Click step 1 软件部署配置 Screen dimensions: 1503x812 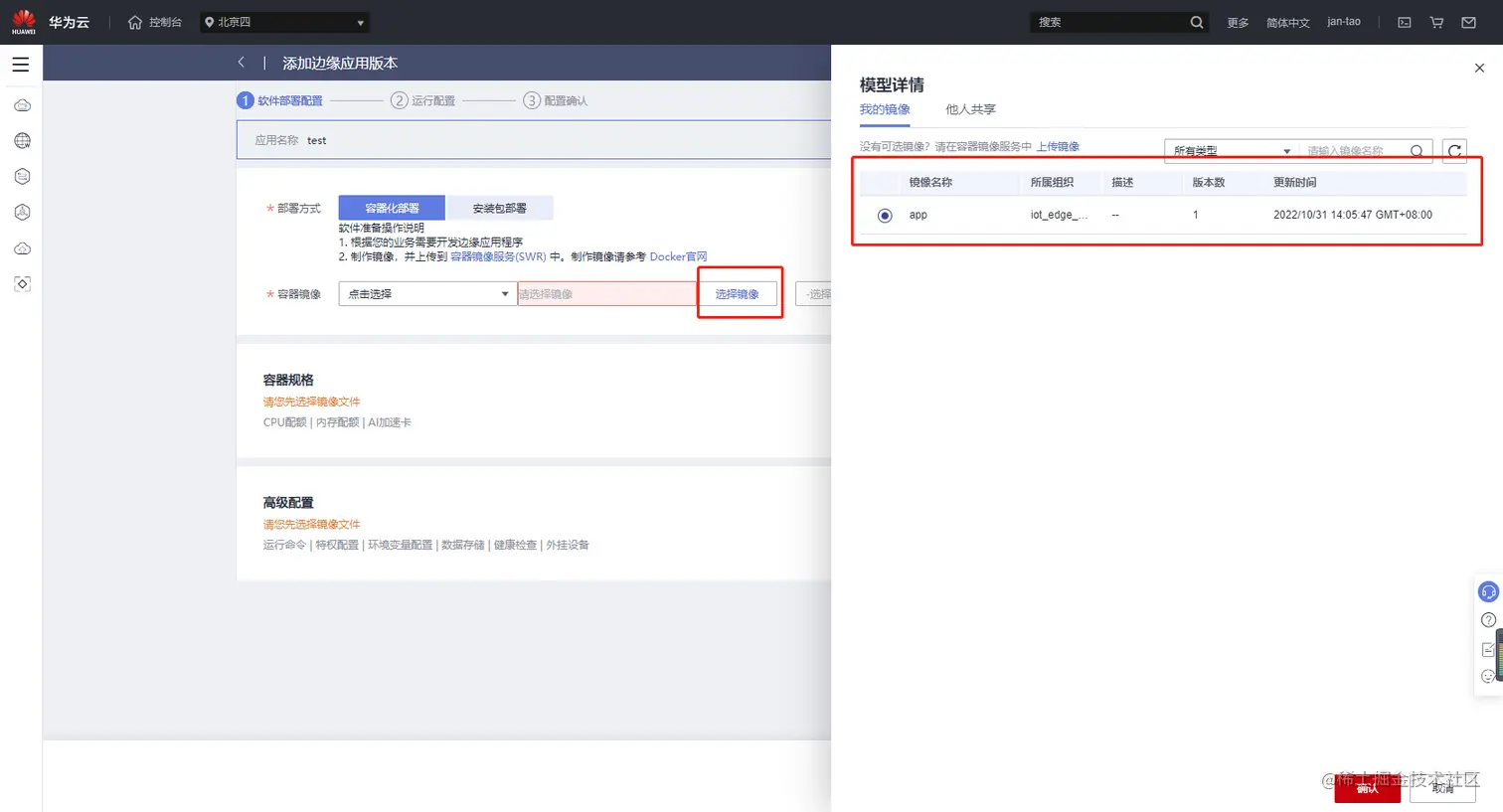click(279, 100)
